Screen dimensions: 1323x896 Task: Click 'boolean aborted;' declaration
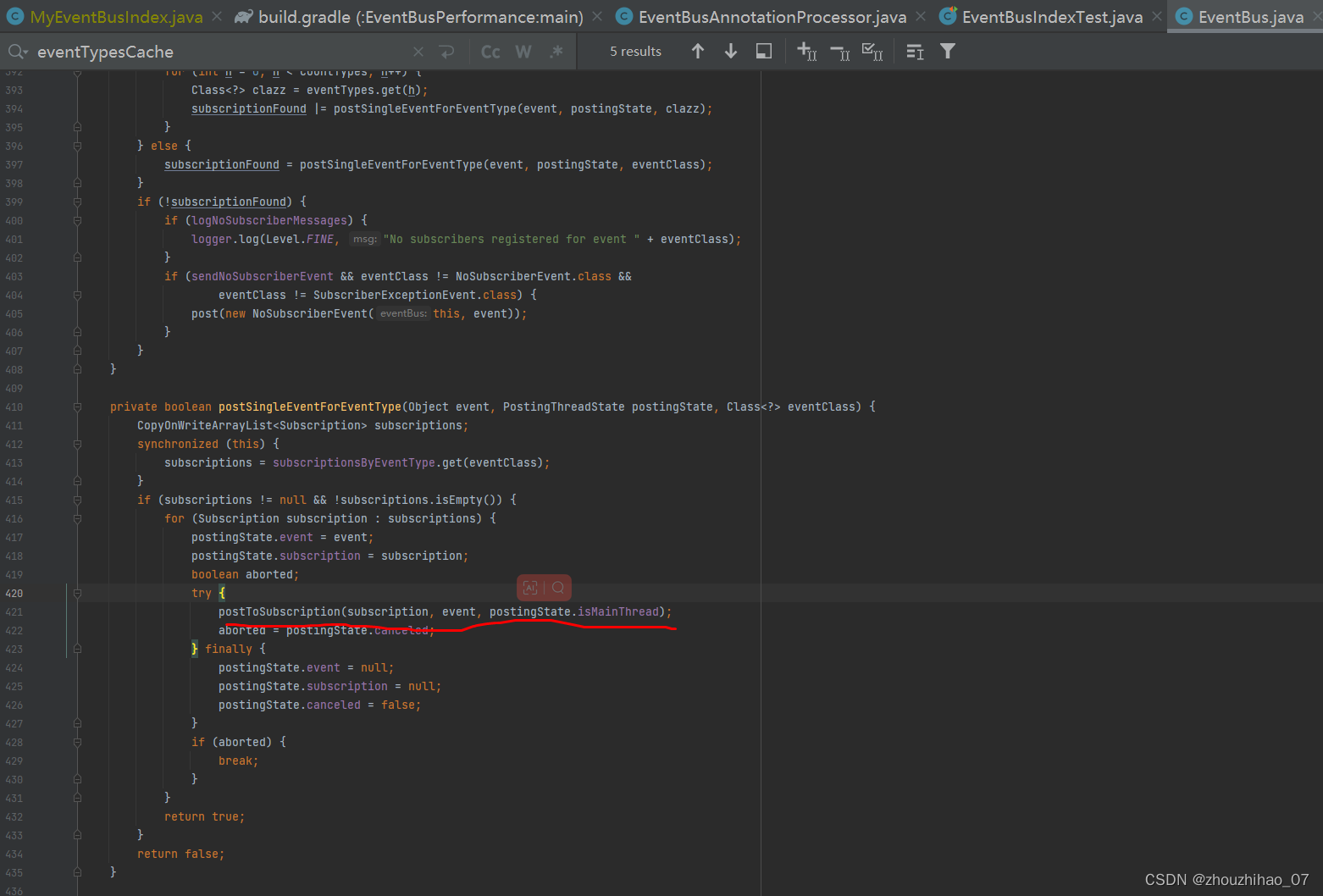(x=246, y=574)
